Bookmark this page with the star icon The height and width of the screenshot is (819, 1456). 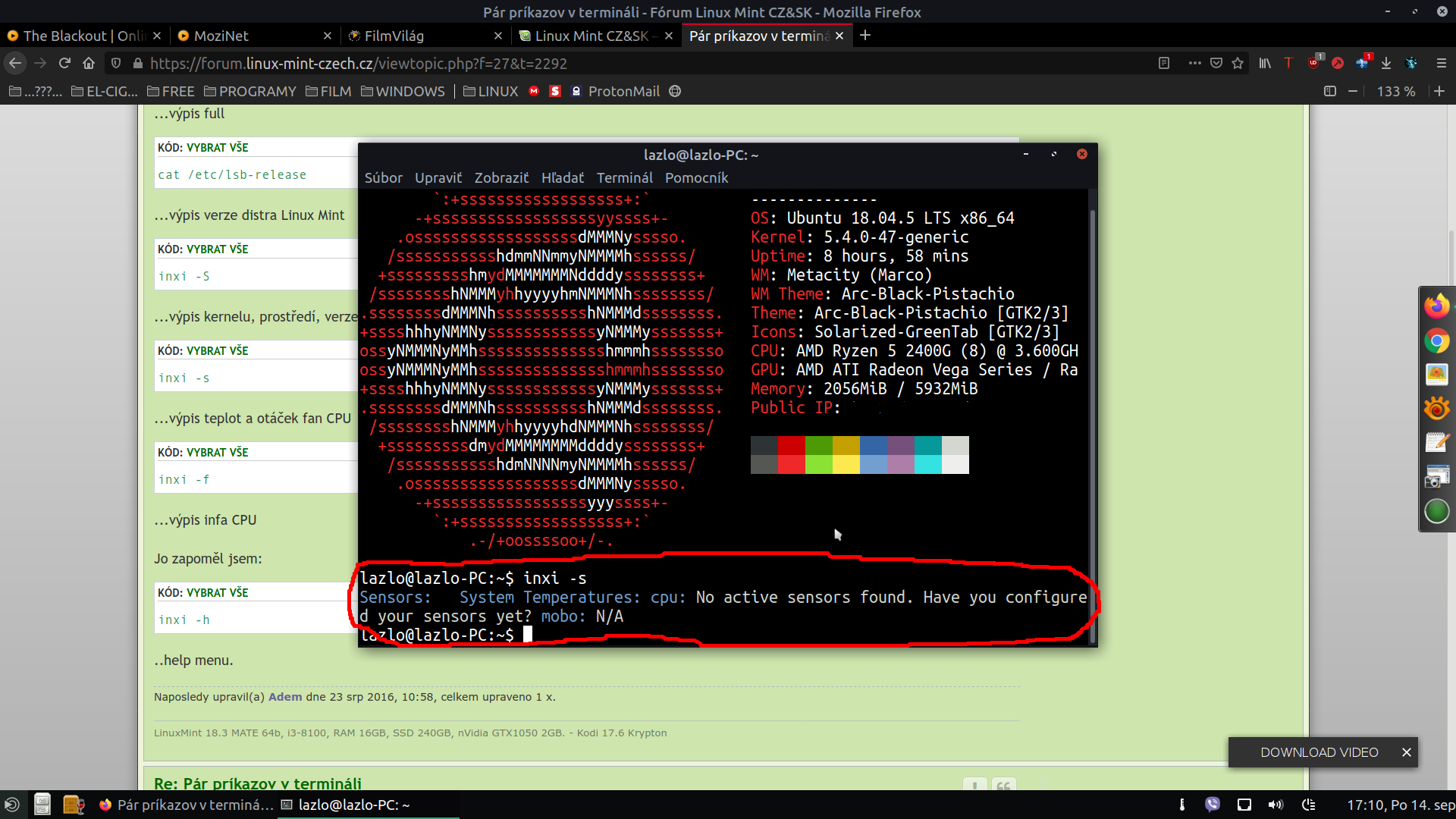(x=1238, y=64)
